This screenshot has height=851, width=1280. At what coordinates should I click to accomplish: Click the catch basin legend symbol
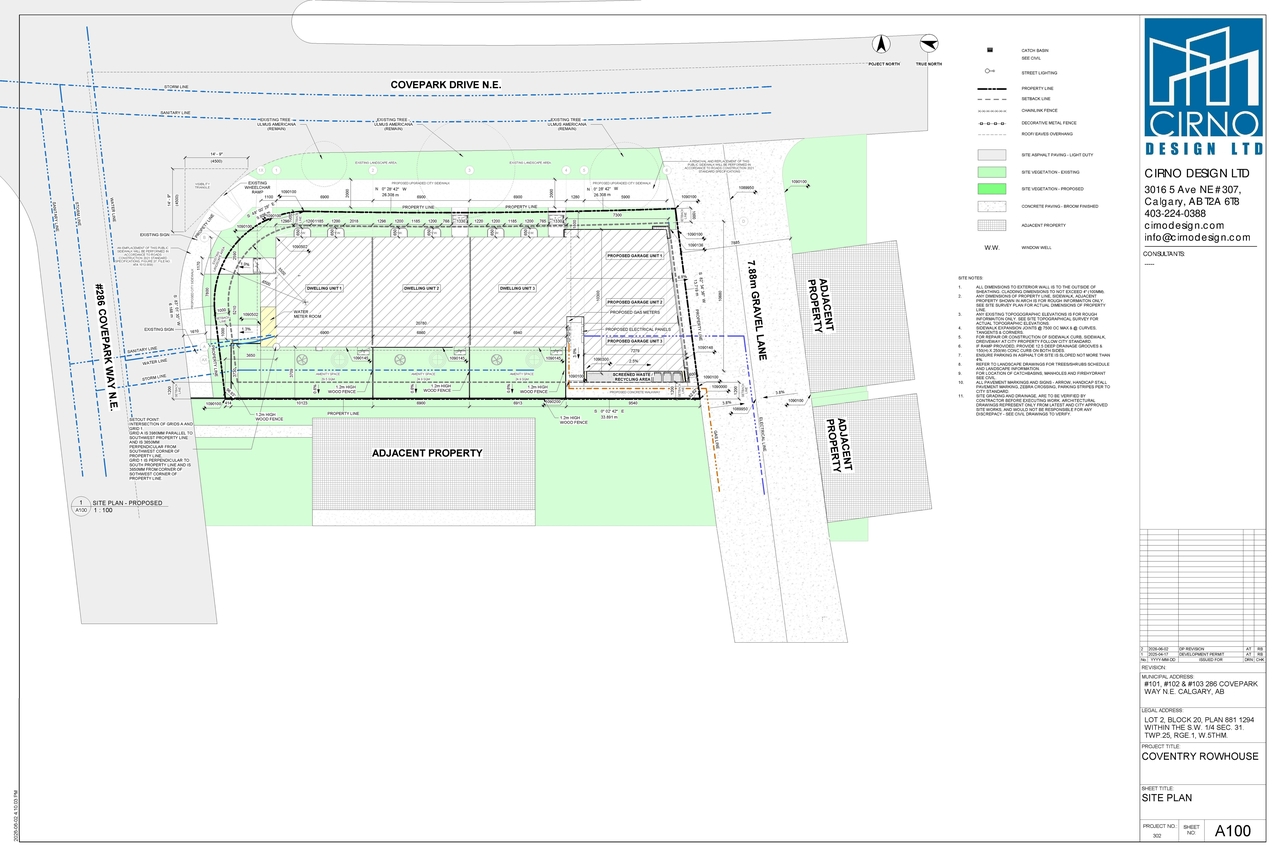tap(988, 50)
